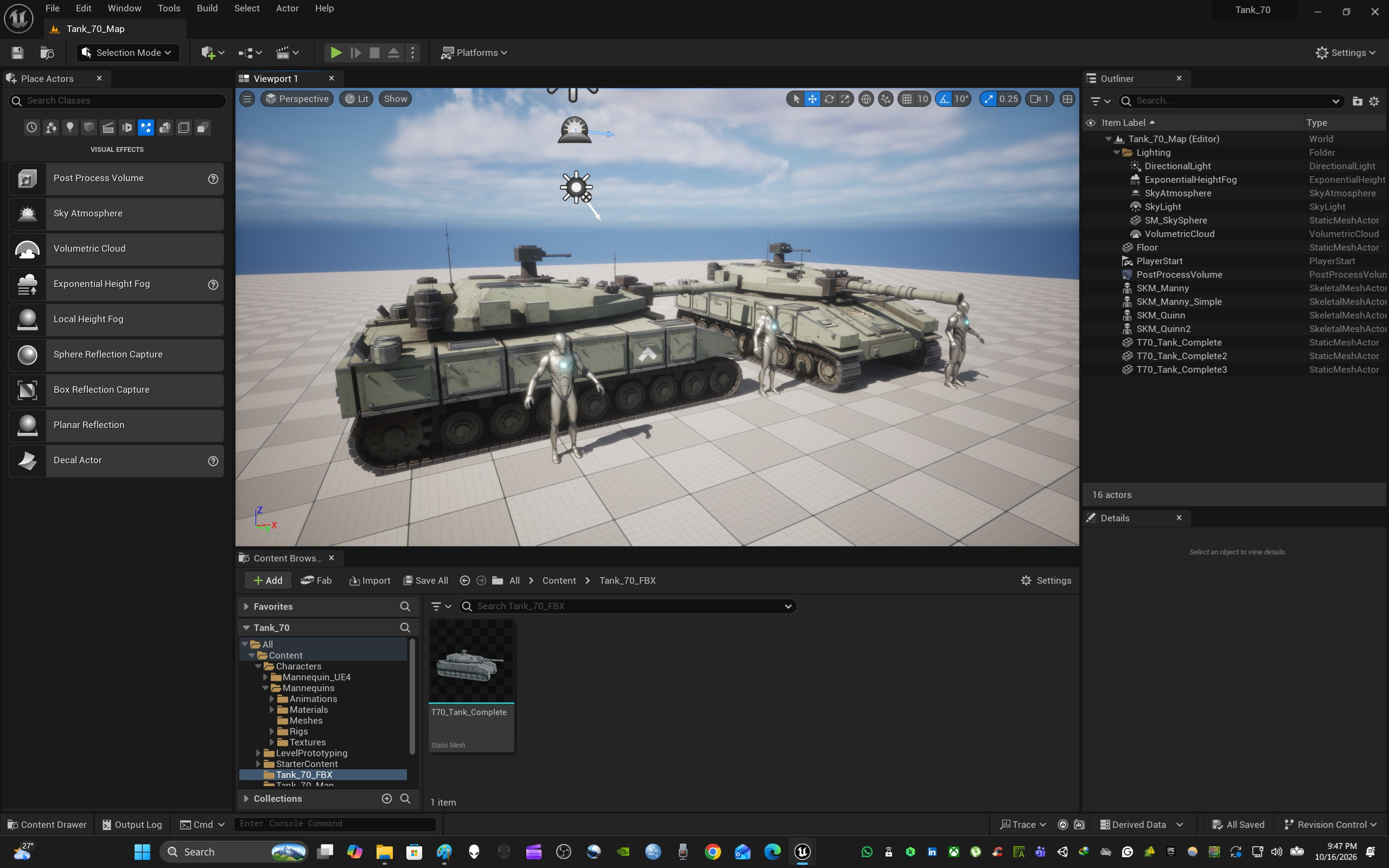Click the Eject from player button
Screen dimensions: 1389x868
(394, 53)
